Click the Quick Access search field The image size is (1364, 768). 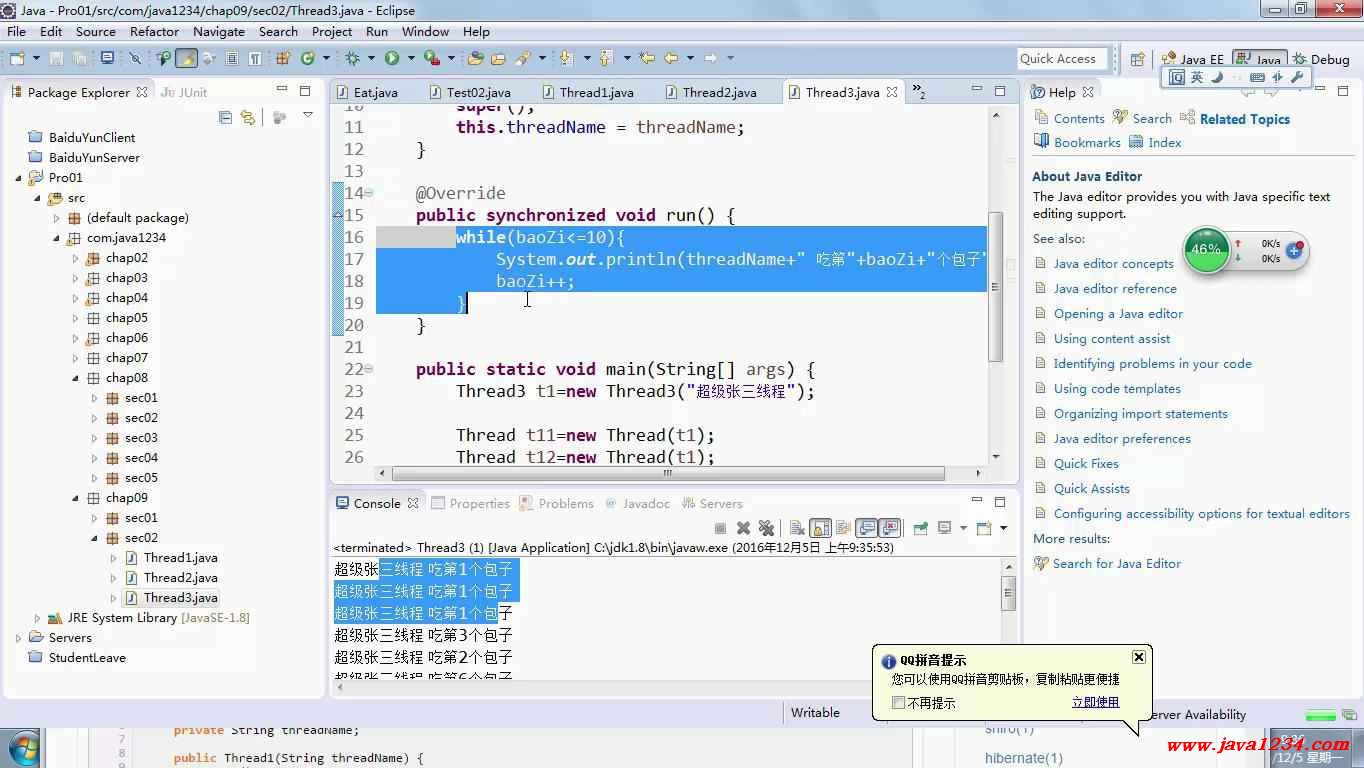tap(1062, 59)
